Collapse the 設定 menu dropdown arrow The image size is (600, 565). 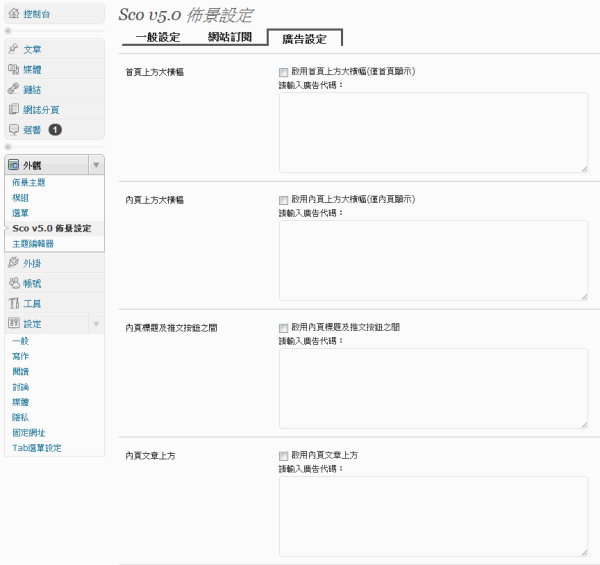[96, 324]
